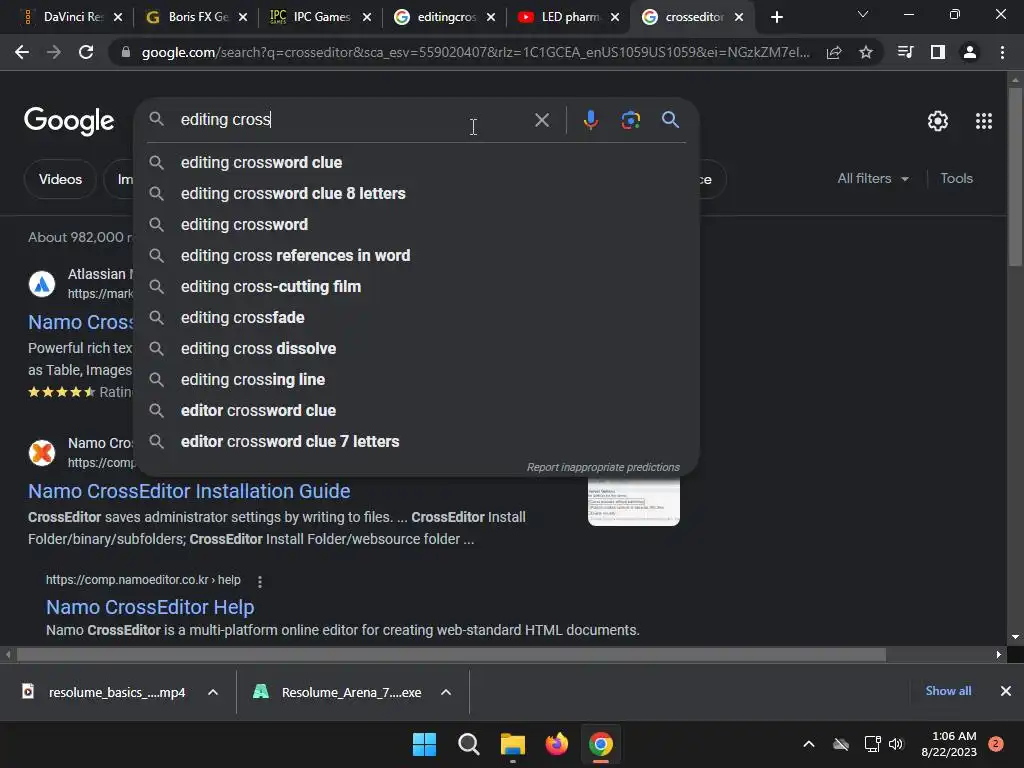Open notification center badge
The image size is (1024, 768).
(995, 744)
